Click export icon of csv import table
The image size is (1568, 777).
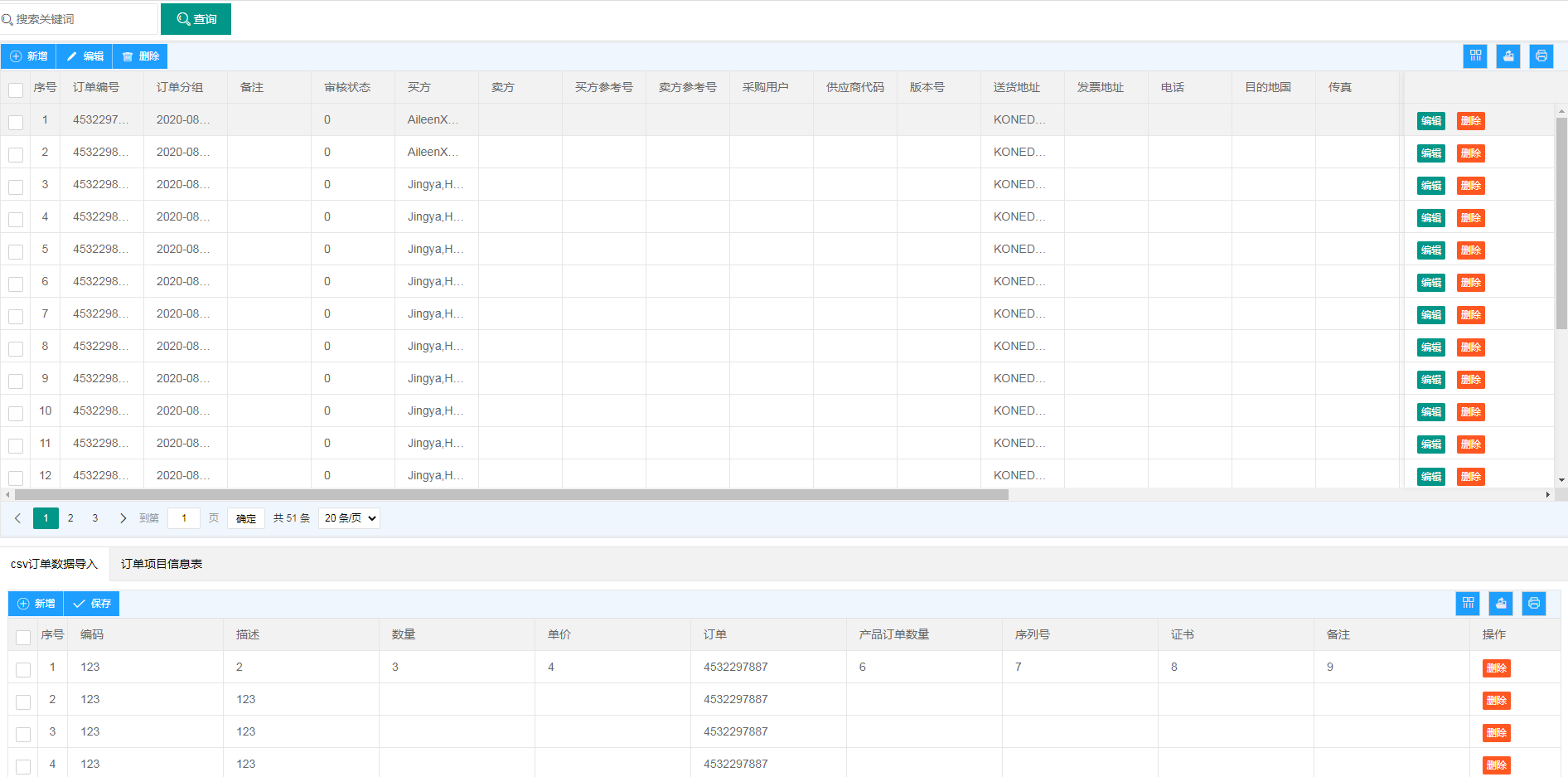(x=1501, y=604)
